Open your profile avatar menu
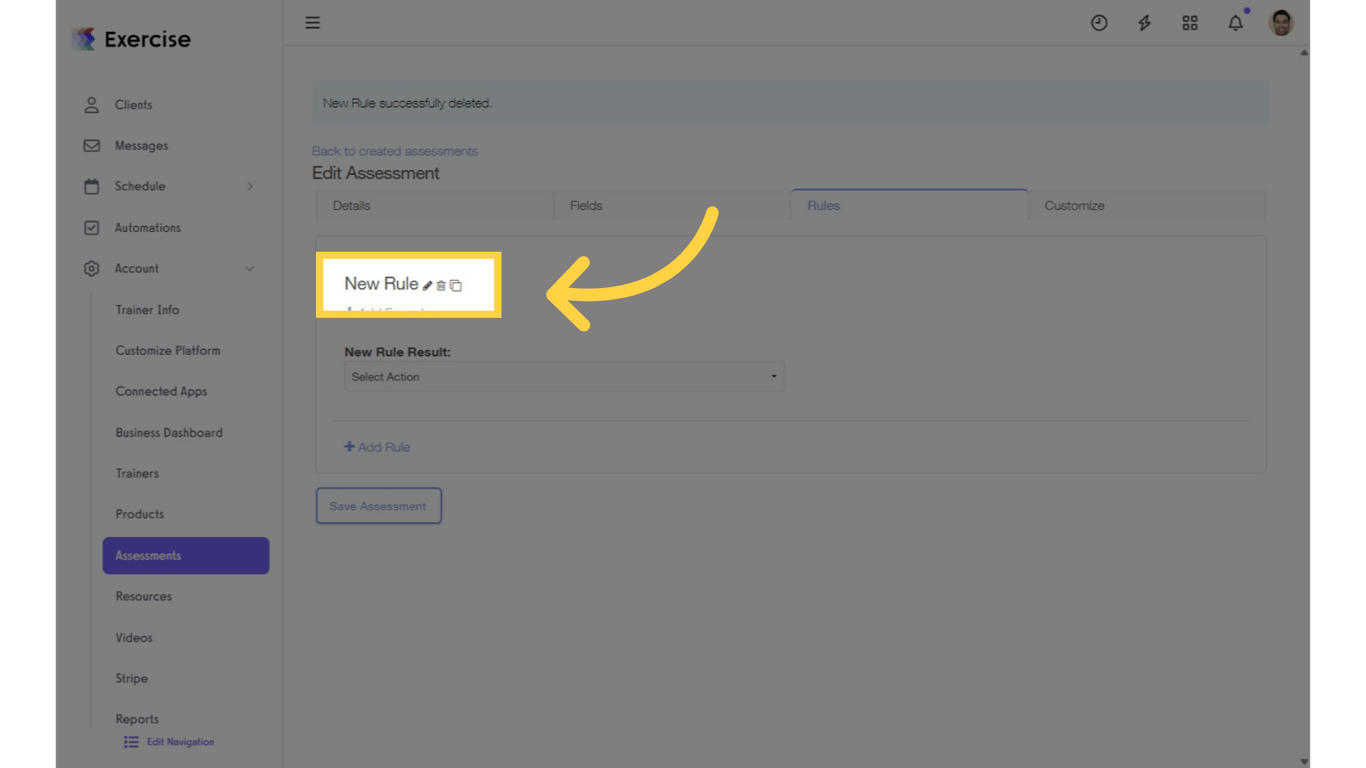Image resolution: width=1366 pixels, height=768 pixels. (x=1280, y=22)
